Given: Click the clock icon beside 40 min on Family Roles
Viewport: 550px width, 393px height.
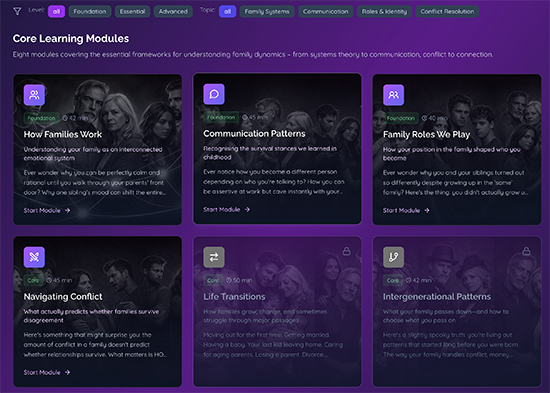Looking at the screenshot, I should 424,118.
